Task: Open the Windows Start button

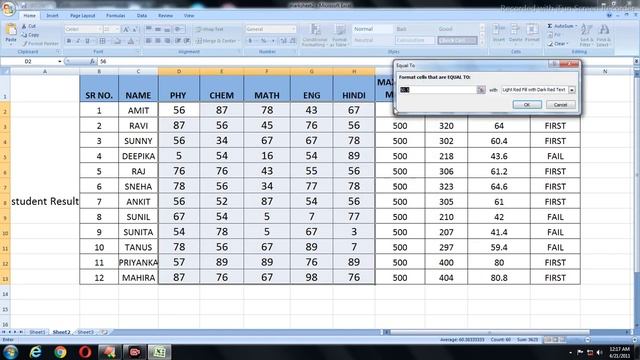Action: coord(11,352)
